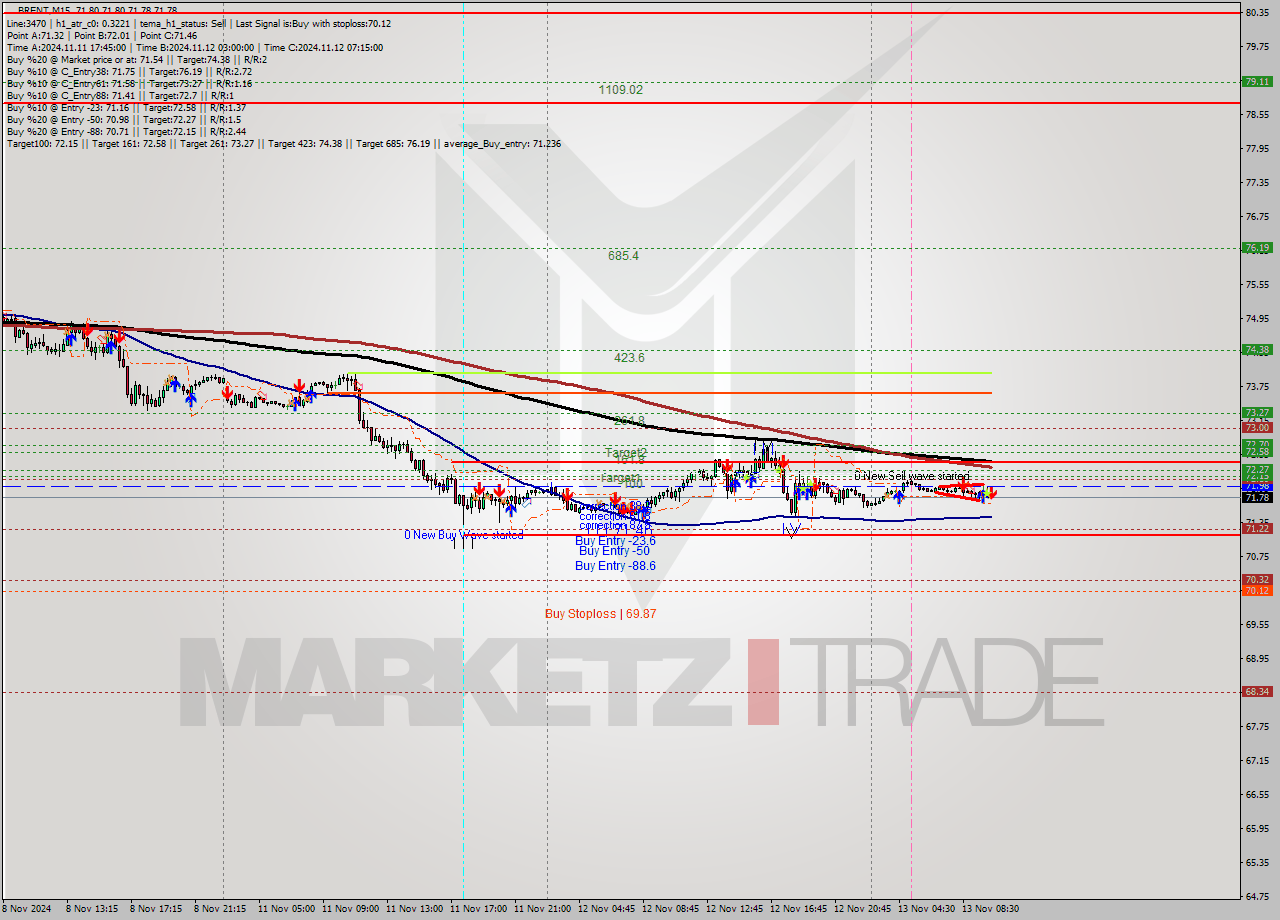The height and width of the screenshot is (920, 1280).
Task: Click the current price 71.78 tag
Action: pyautogui.click(x=1257, y=497)
